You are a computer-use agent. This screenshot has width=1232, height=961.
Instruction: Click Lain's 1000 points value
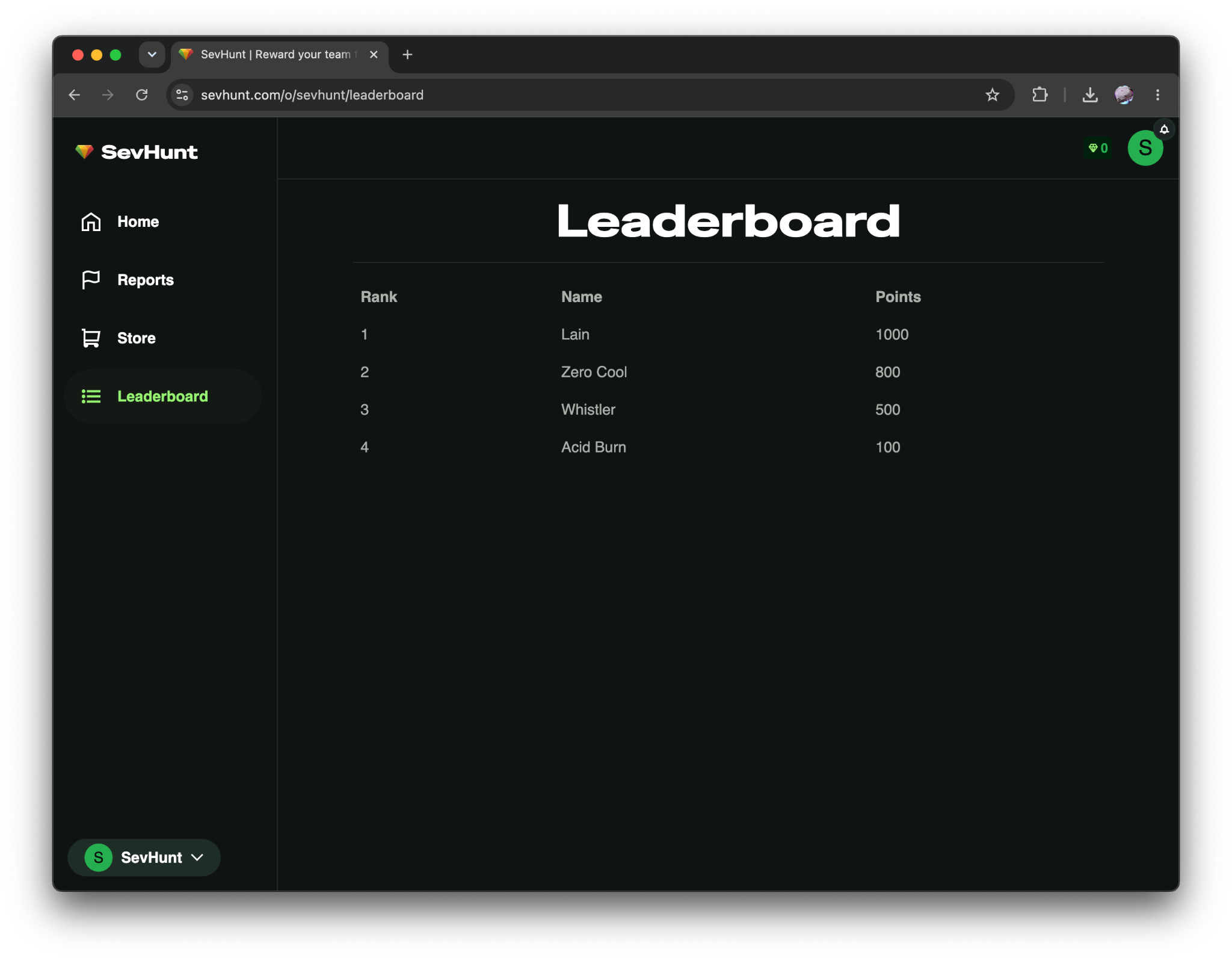pyautogui.click(x=892, y=335)
